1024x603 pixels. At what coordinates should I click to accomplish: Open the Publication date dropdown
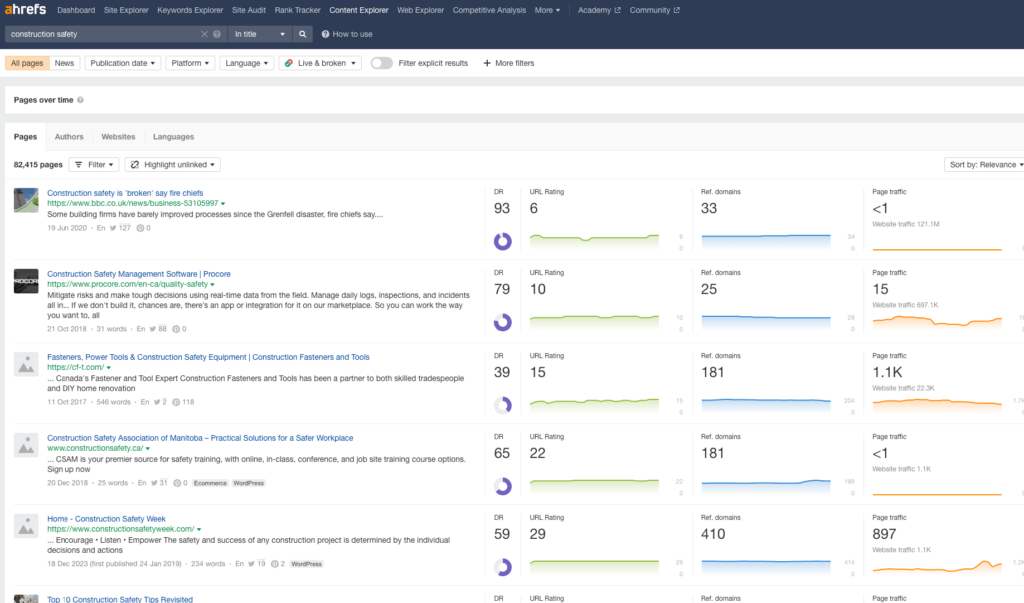(x=122, y=63)
